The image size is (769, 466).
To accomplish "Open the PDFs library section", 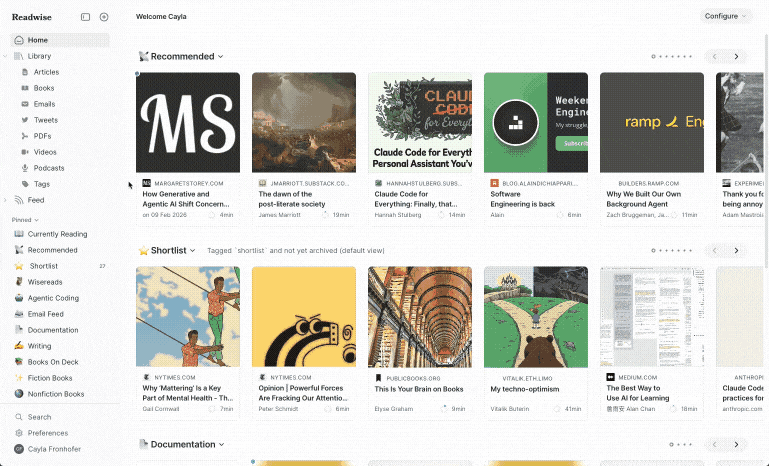I will point(42,136).
